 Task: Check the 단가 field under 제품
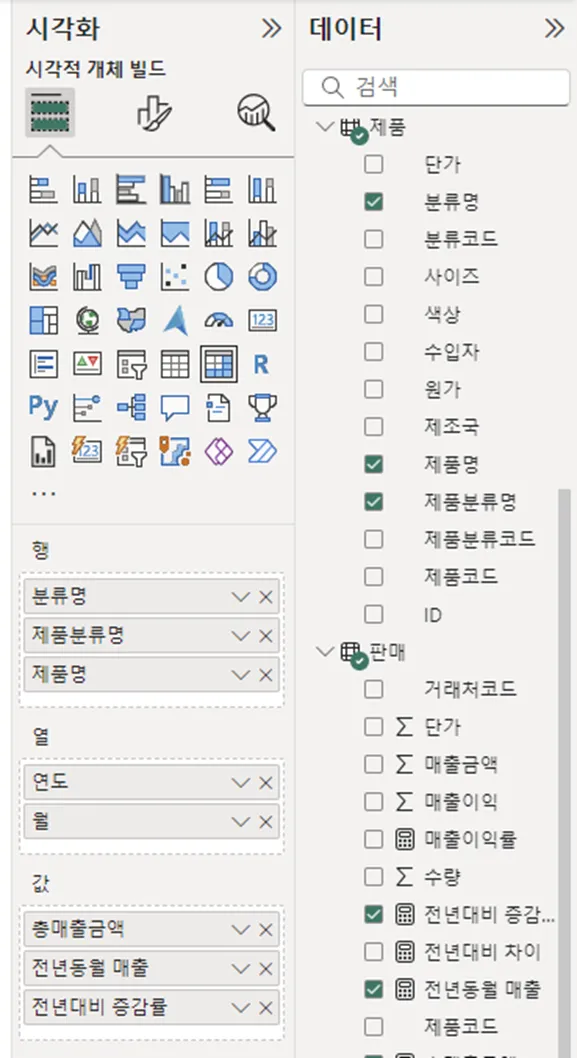tap(373, 164)
